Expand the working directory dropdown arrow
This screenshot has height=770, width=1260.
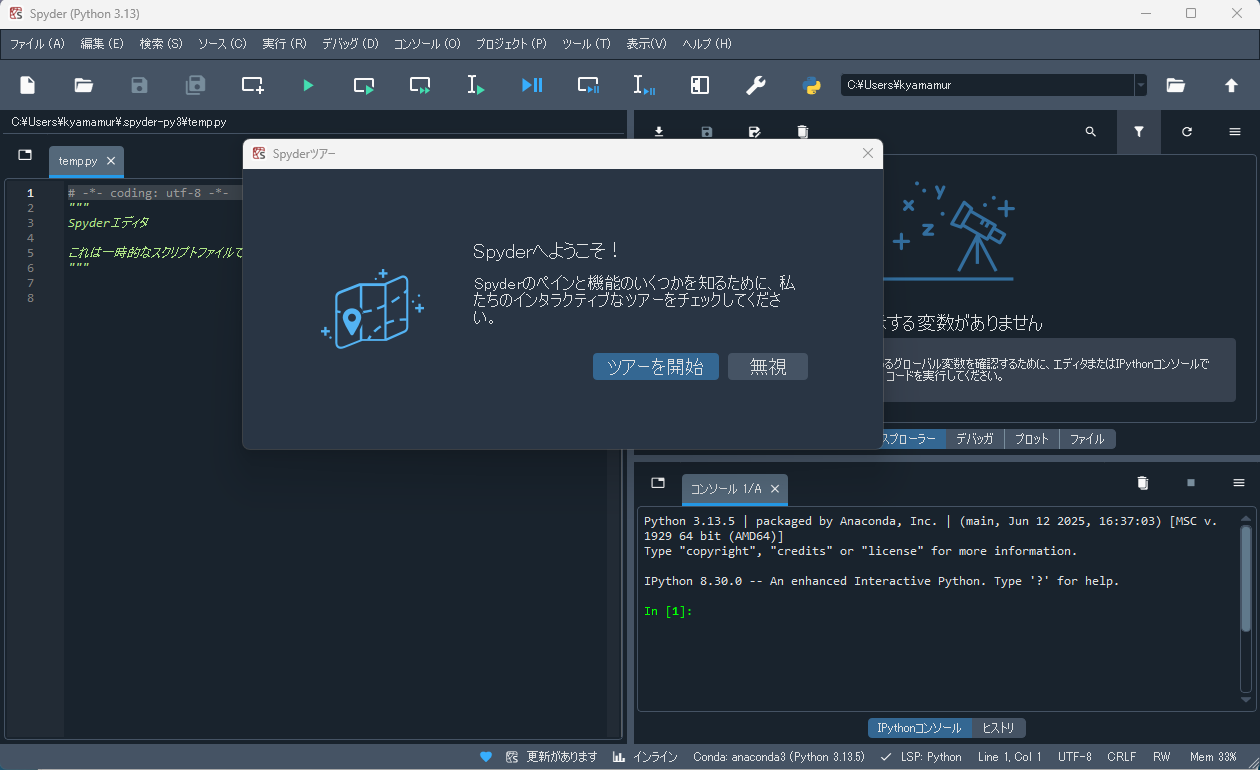pos(1141,86)
